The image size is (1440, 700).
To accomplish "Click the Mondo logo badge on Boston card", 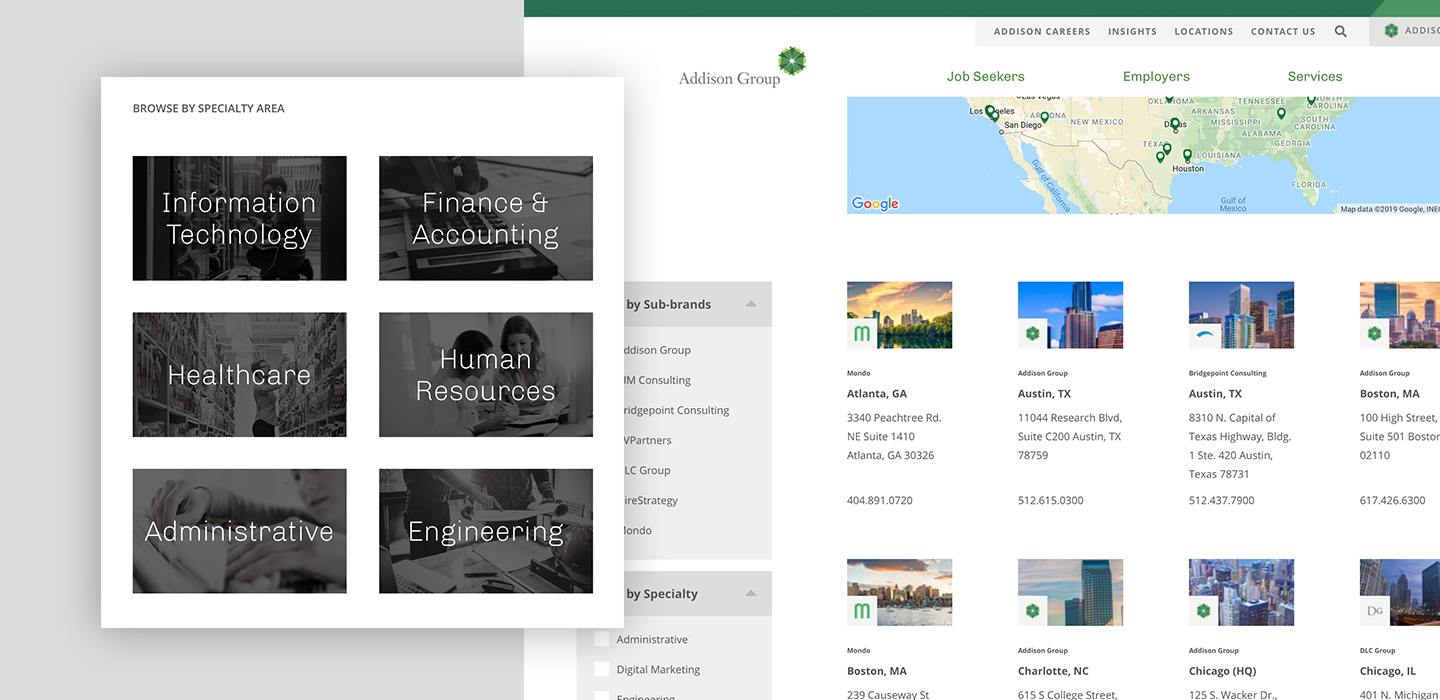I will point(861,611).
